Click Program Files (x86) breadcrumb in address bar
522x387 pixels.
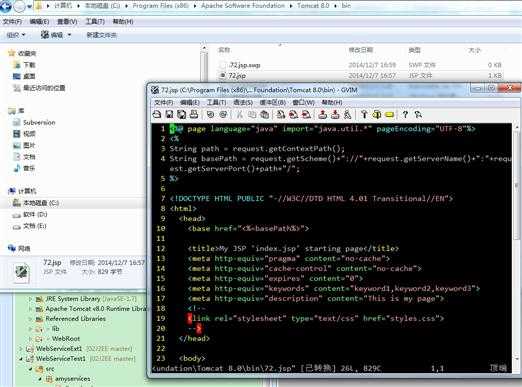point(160,6)
